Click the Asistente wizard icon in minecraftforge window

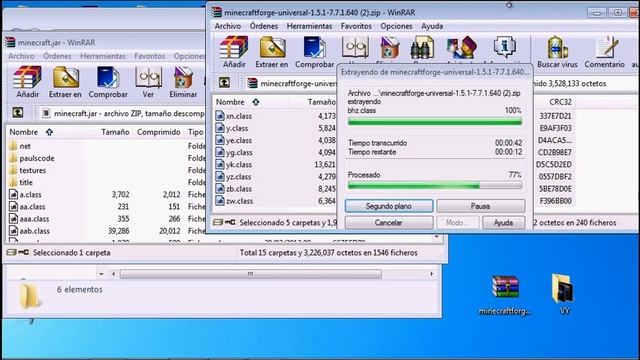tap(461, 49)
